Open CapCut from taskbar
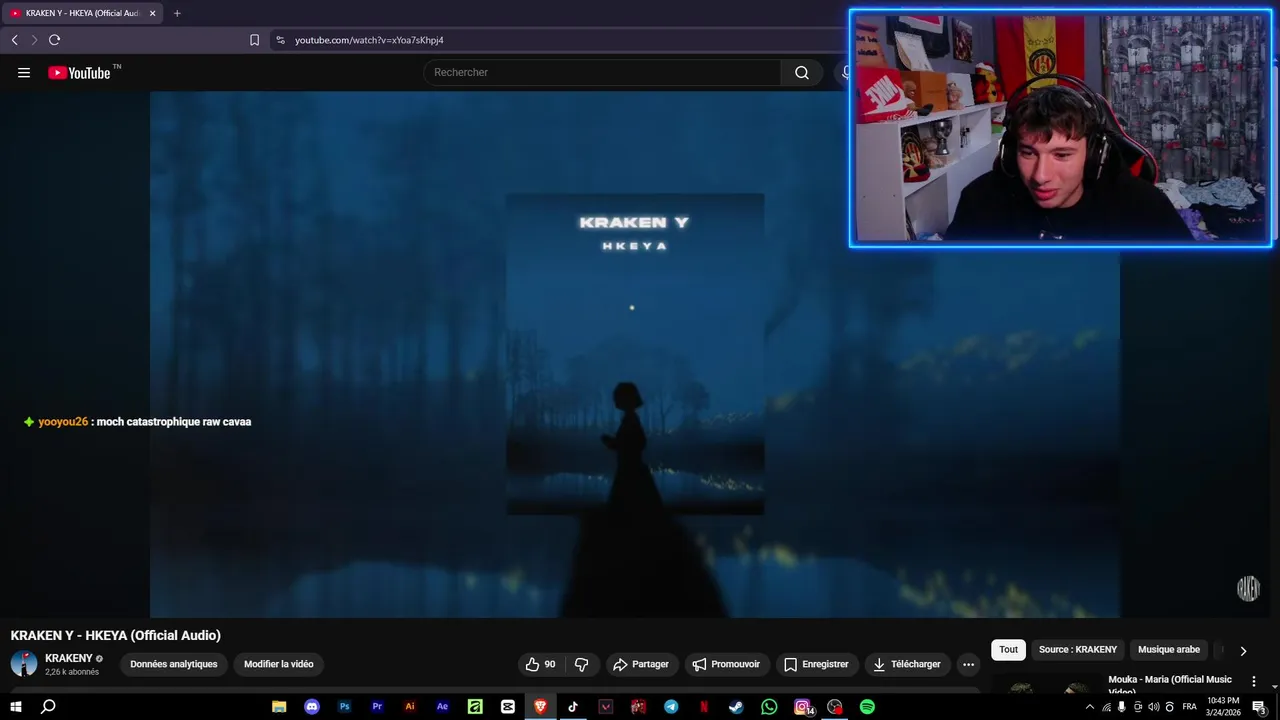This screenshot has height=720, width=1280. [508, 707]
